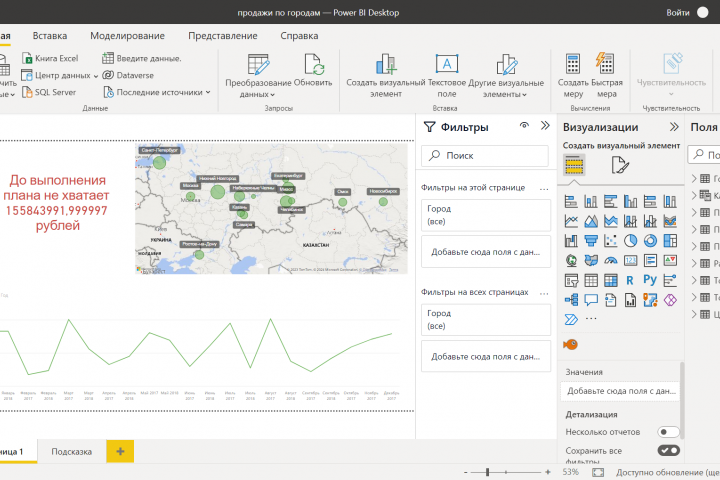Screen dimensions: 720x480
Task: Click the Format visual paintbrush icon
Action: click(x=620, y=165)
